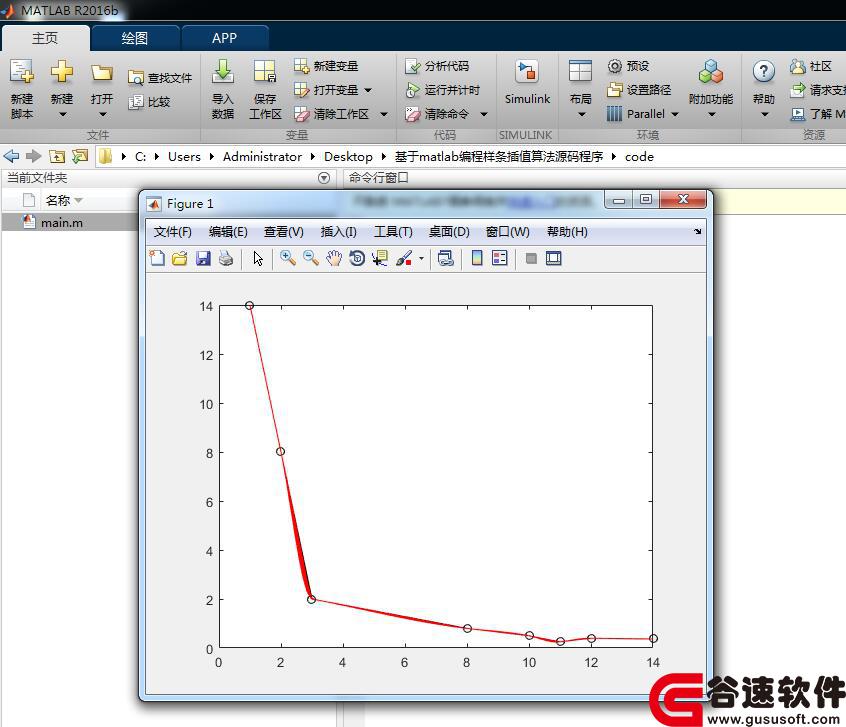Insert a colorbar into the figure
The image size is (846, 727).
pos(476,259)
